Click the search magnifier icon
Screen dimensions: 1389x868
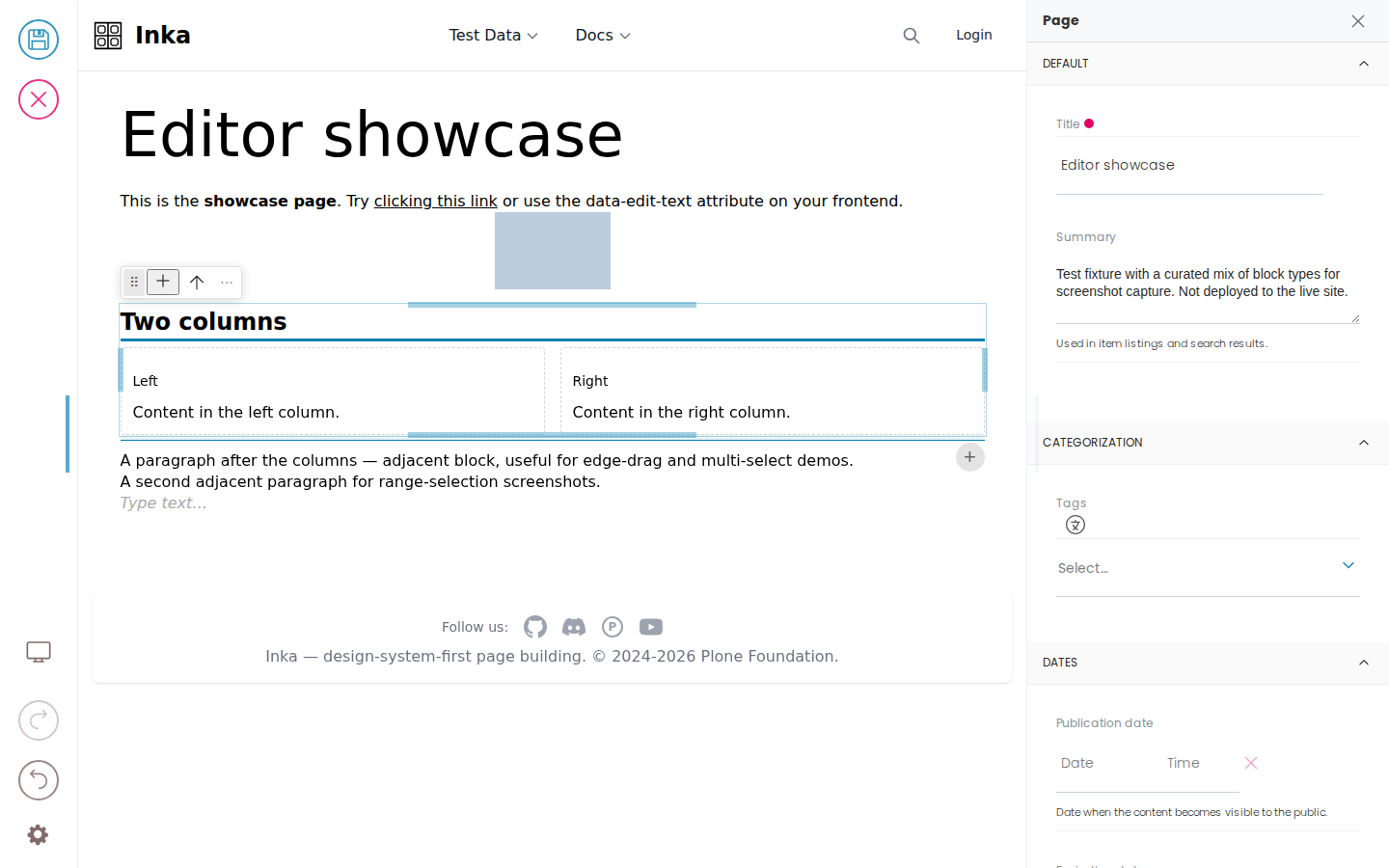(912, 36)
